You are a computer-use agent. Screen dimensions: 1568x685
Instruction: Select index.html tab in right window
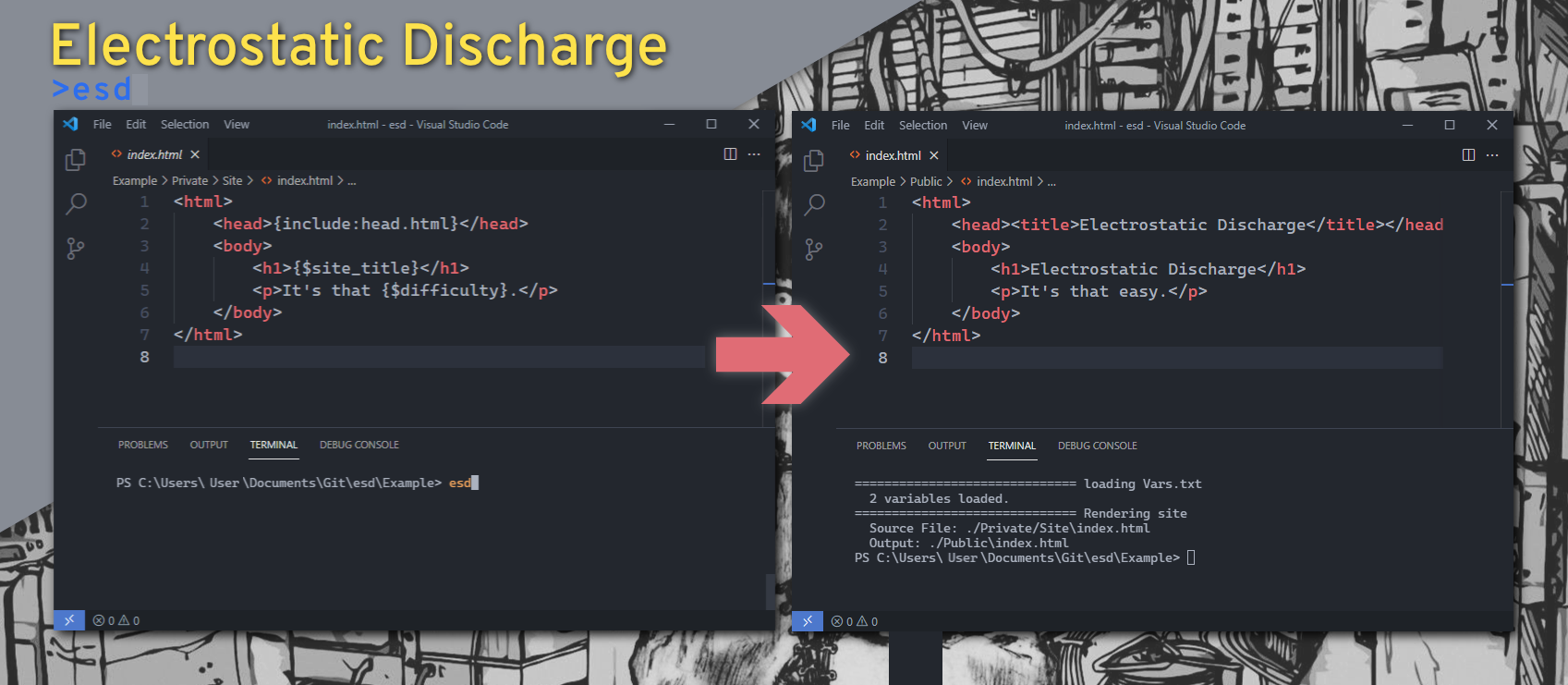coord(893,155)
